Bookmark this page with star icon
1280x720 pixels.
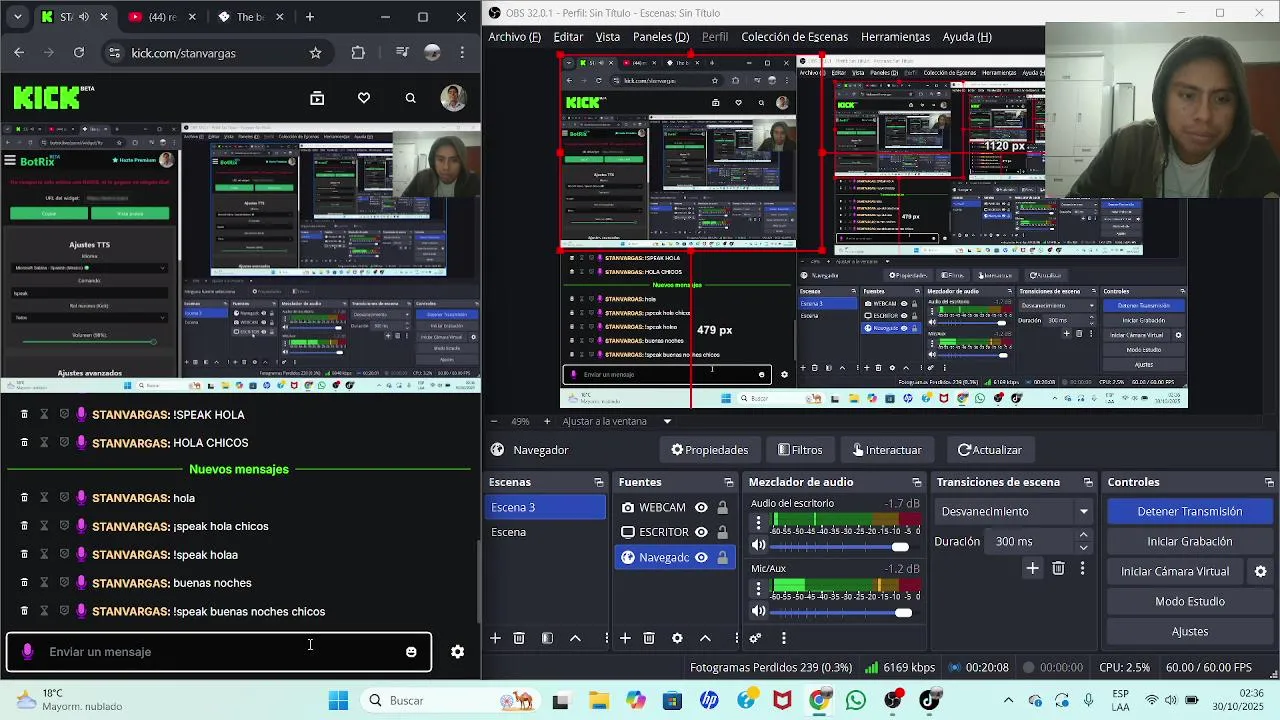[316, 53]
